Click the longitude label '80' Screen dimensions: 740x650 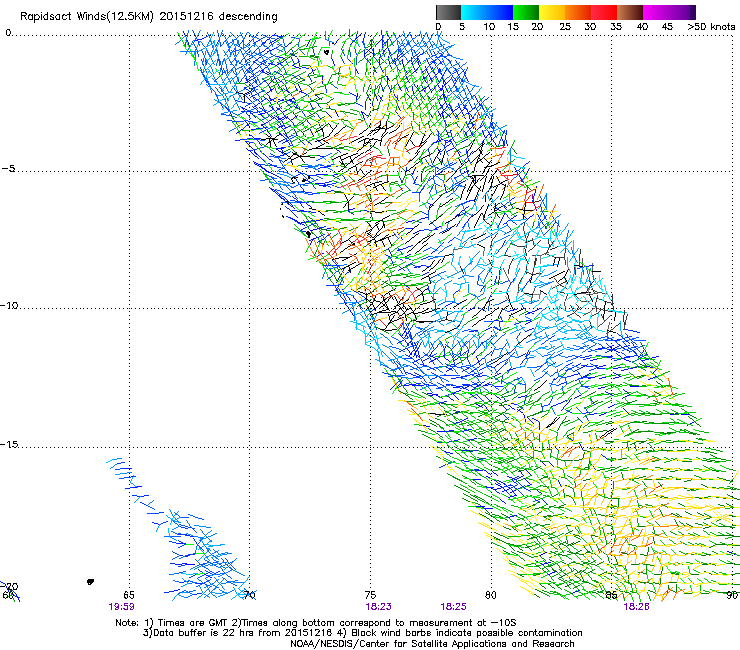tap(491, 595)
